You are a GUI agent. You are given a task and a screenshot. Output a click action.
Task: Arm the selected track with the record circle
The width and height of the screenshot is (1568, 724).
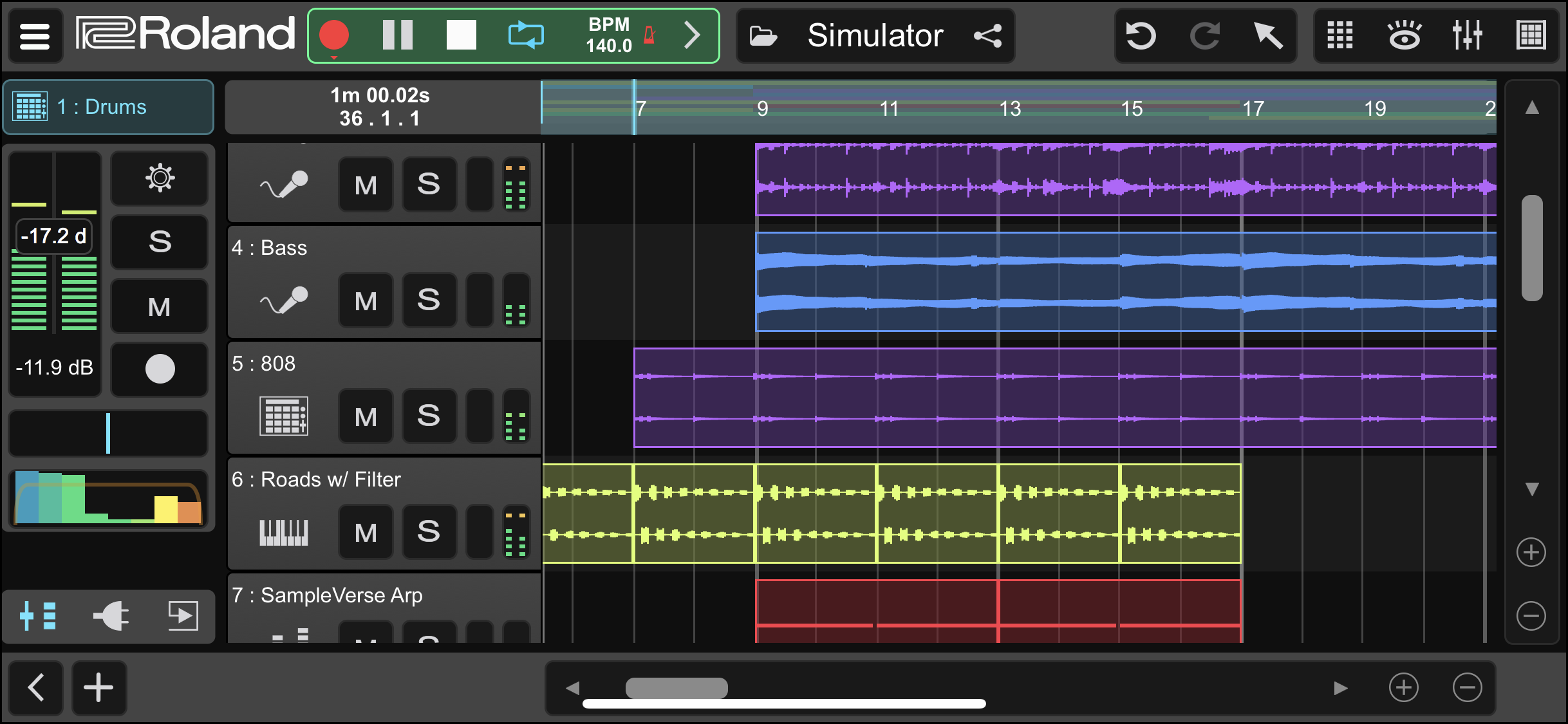pos(160,369)
